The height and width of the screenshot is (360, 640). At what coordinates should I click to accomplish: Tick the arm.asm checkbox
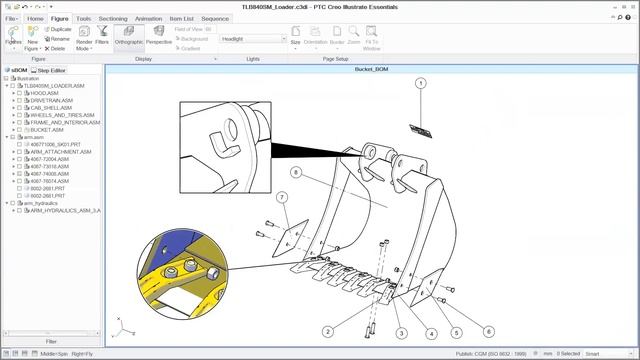tap(13, 137)
